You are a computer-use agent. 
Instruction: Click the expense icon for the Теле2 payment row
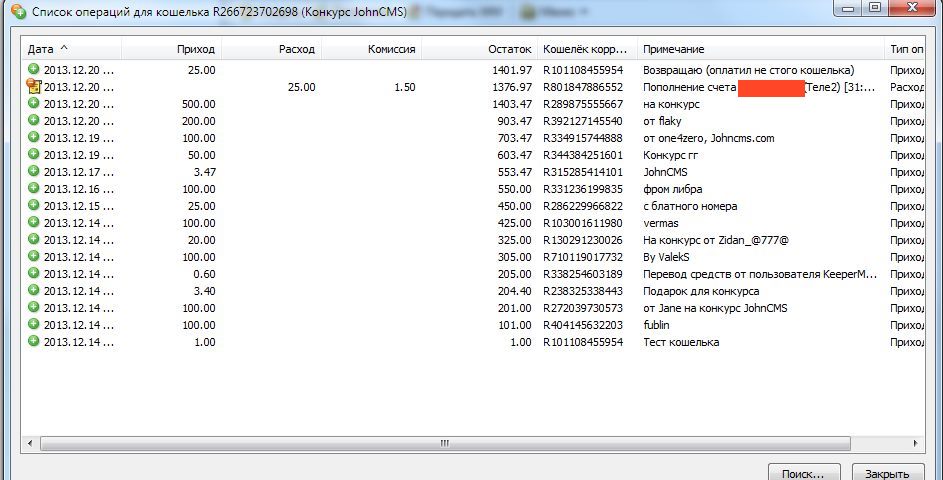click(x=34, y=86)
